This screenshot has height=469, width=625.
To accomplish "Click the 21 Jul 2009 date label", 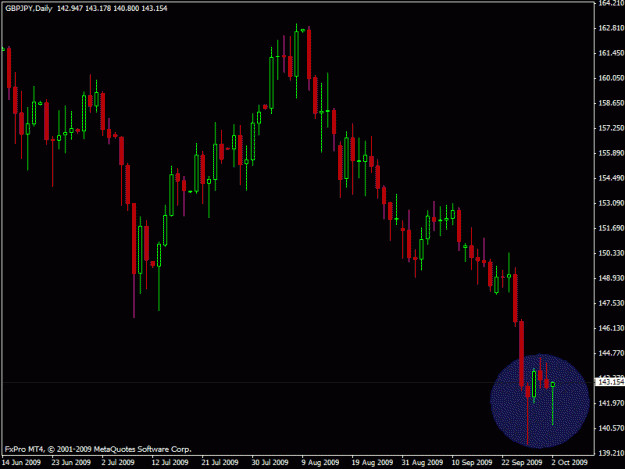I will (220, 462).
